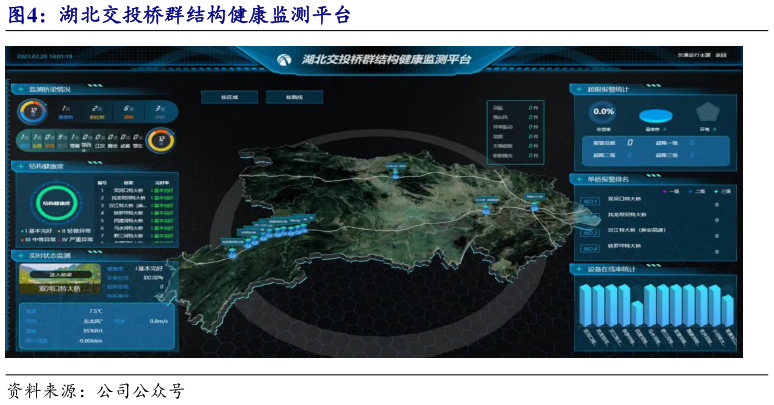
Task: Click the 异常振动 row in the event list
Action: tap(515, 127)
